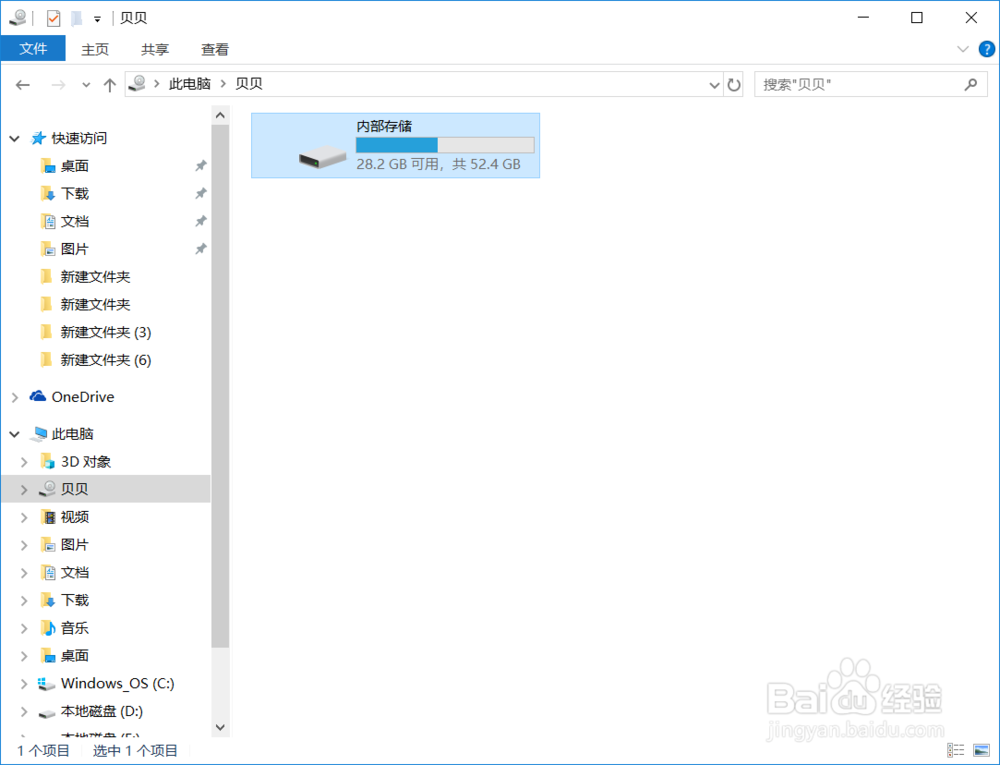Unpin 图片 from Quick access
The width and height of the screenshot is (1000, 765).
click(x=201, y=248)
